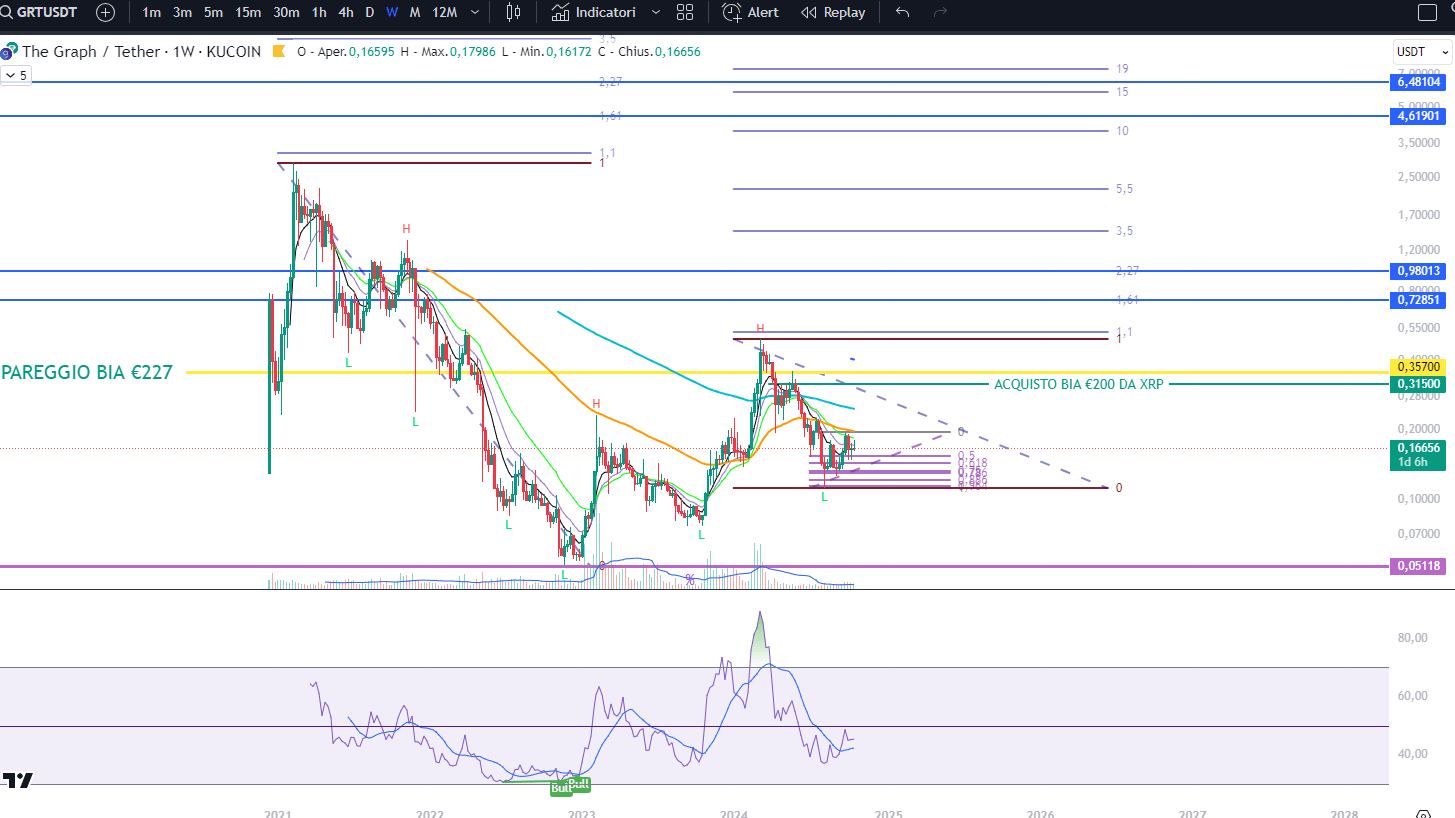The width and height of the screenshot is (1455, 818).
Task: Click the 80,00 RSI scale label
Action: tap(1411, 637)
